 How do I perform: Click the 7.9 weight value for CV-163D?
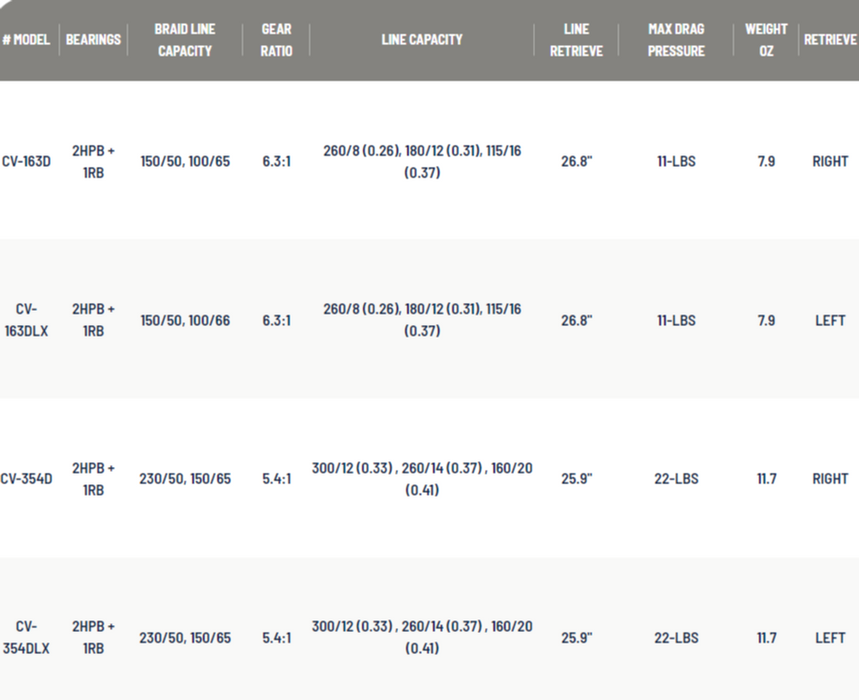coord(766,161)
